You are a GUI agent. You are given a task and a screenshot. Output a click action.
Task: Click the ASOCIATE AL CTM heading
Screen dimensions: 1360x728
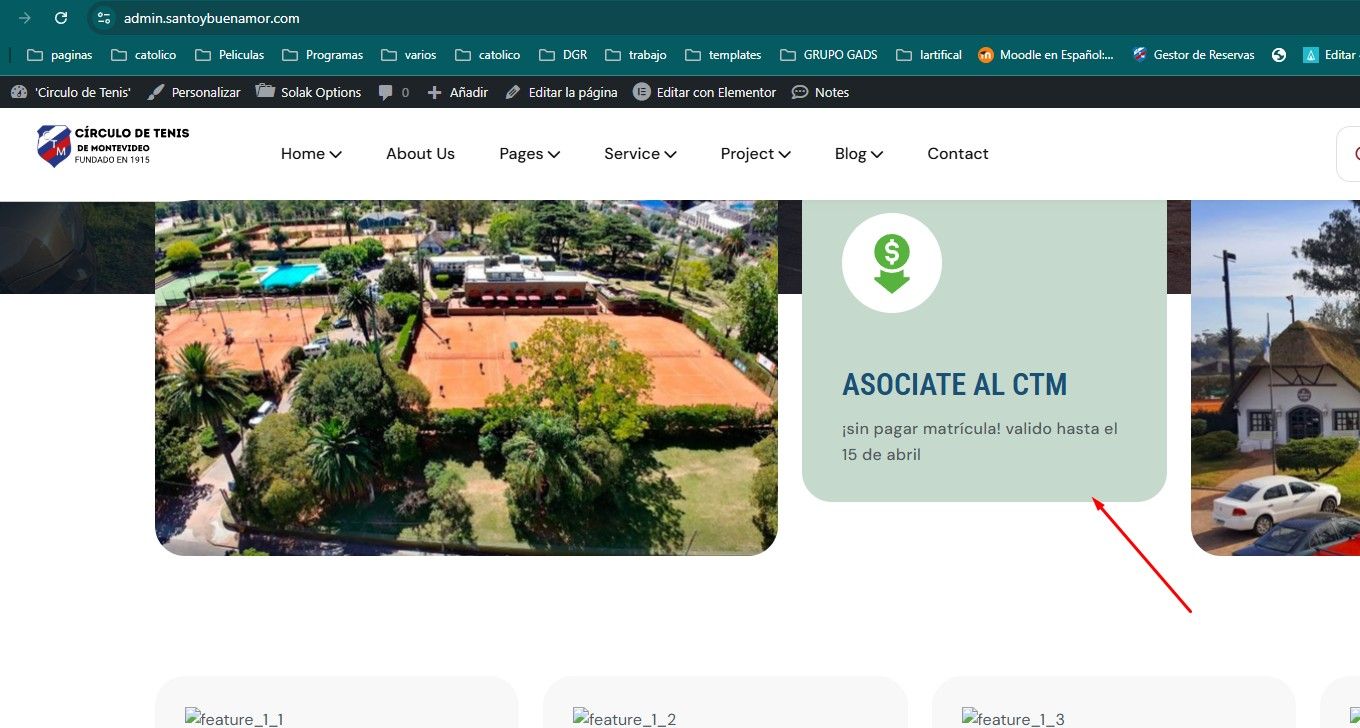click(x=954, y=385)
